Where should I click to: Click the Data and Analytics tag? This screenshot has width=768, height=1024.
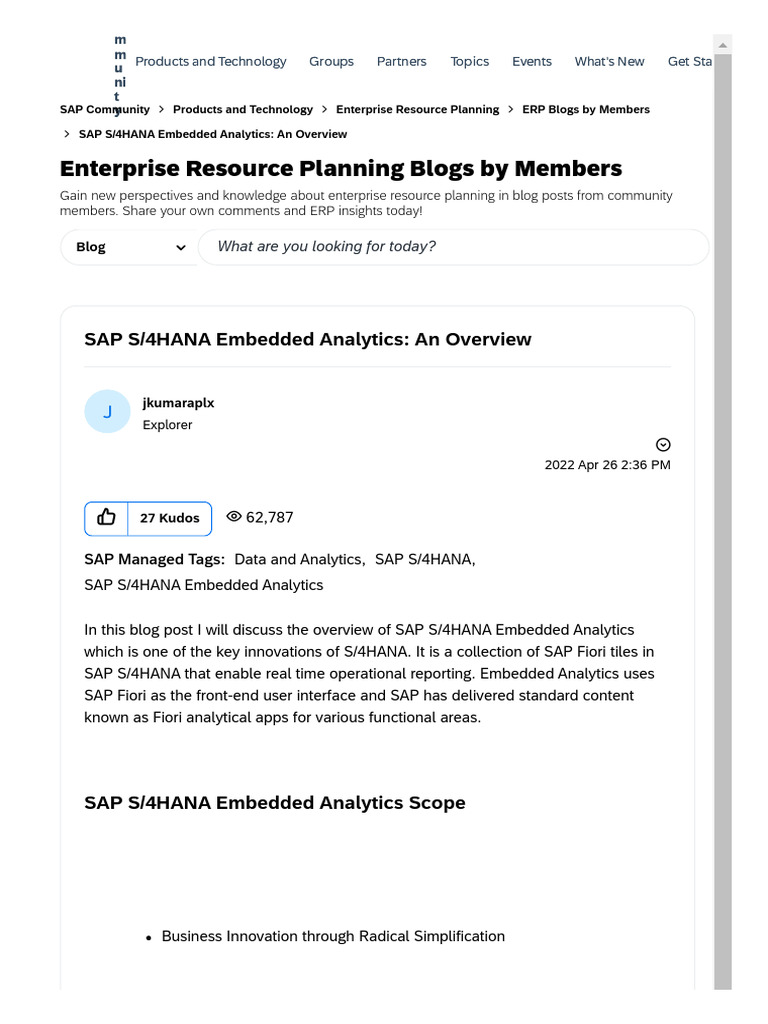pos(298,560)
